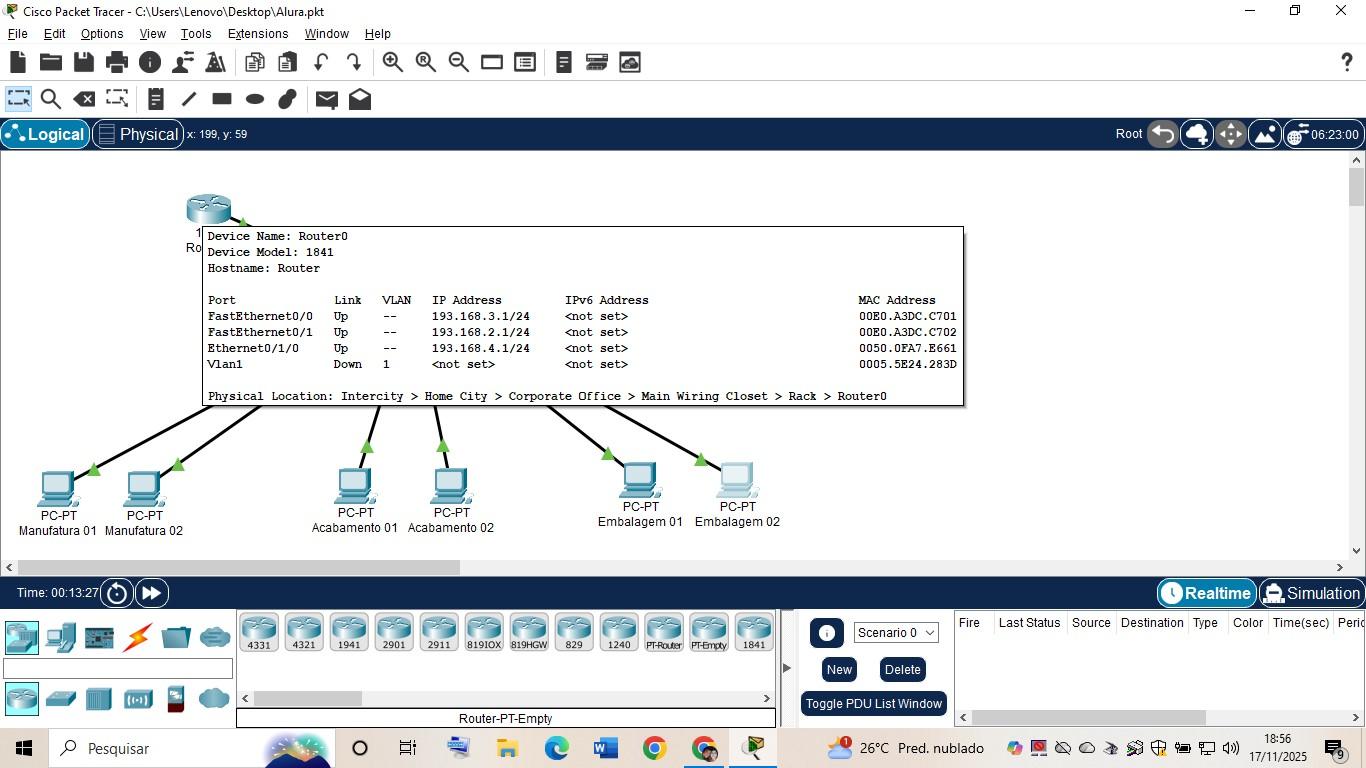Open Microsoft Word from the taskbar

[x=605, y=748]
